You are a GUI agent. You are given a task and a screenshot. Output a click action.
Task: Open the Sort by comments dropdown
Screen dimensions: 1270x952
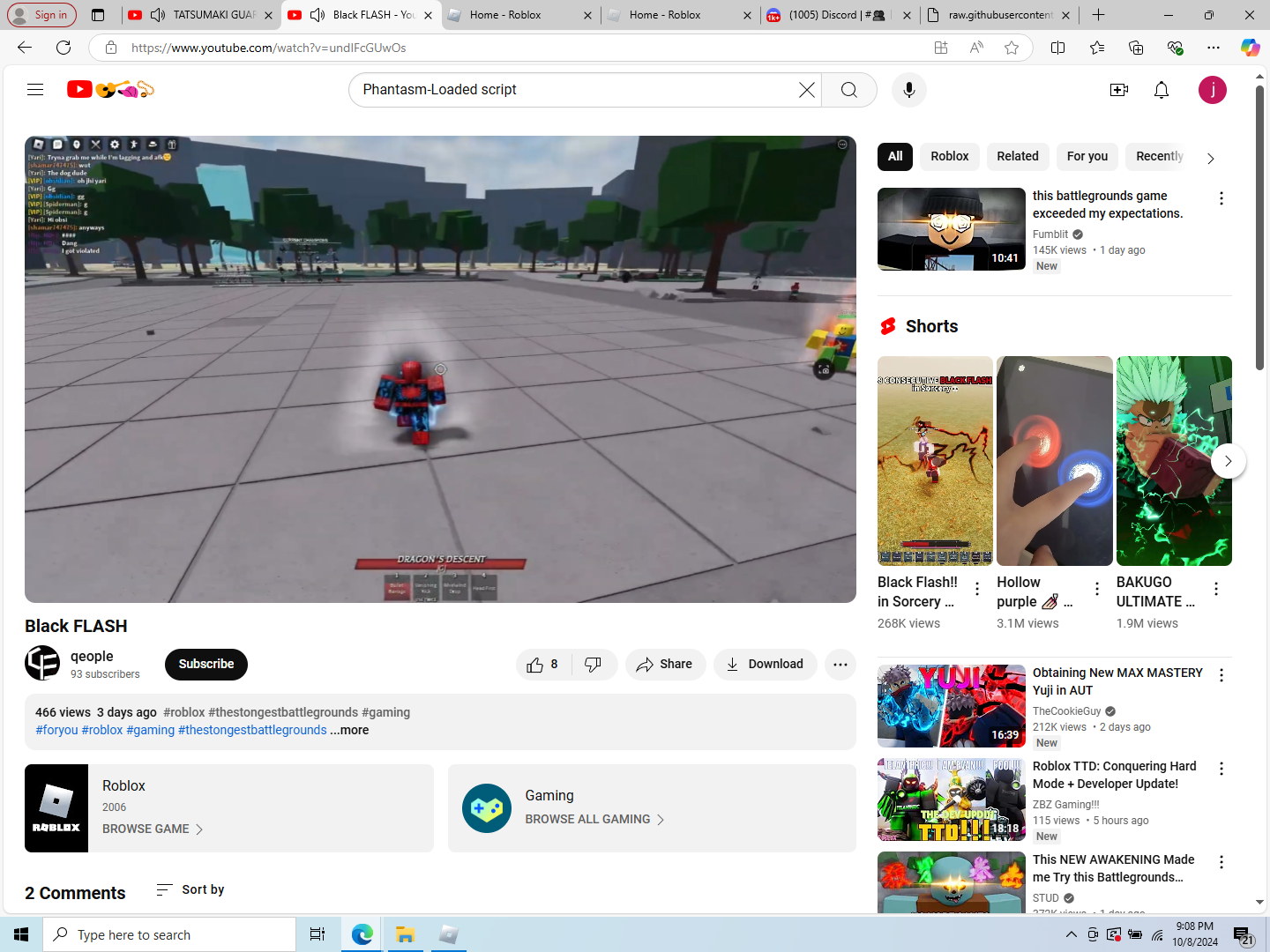[190, 890]
